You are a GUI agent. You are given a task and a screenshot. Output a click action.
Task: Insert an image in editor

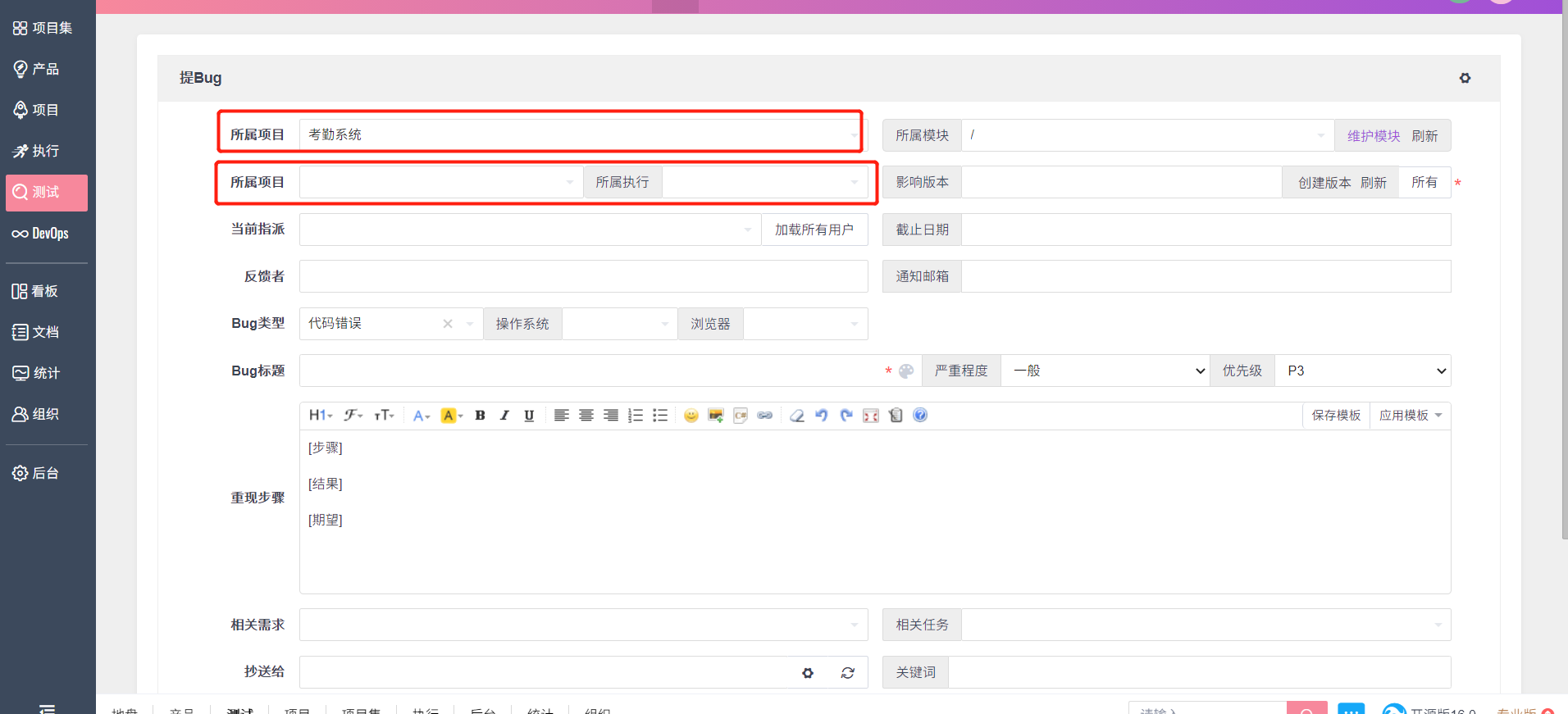(x=716, y=416)
